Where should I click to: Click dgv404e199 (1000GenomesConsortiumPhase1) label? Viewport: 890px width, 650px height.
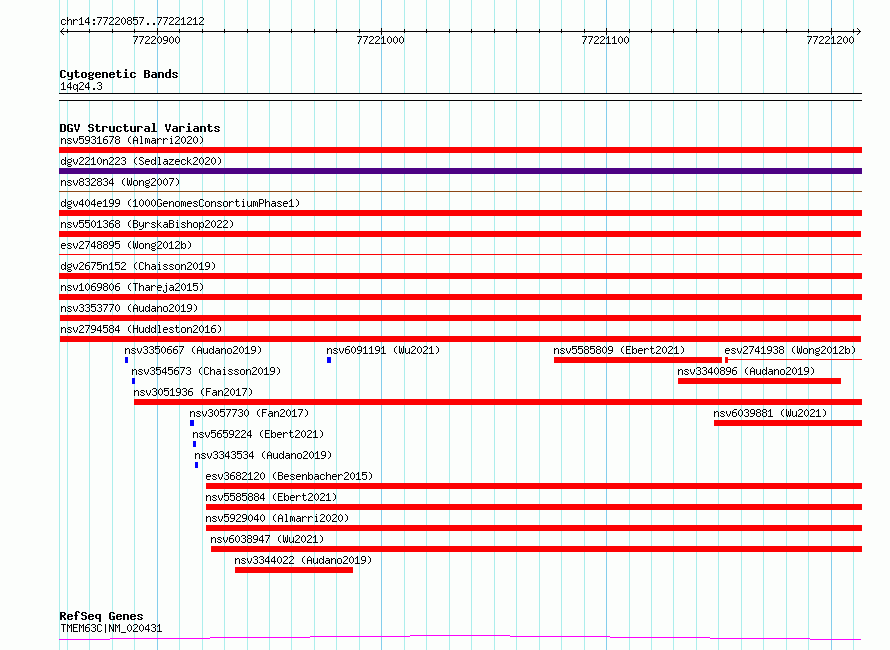(180, 203)
